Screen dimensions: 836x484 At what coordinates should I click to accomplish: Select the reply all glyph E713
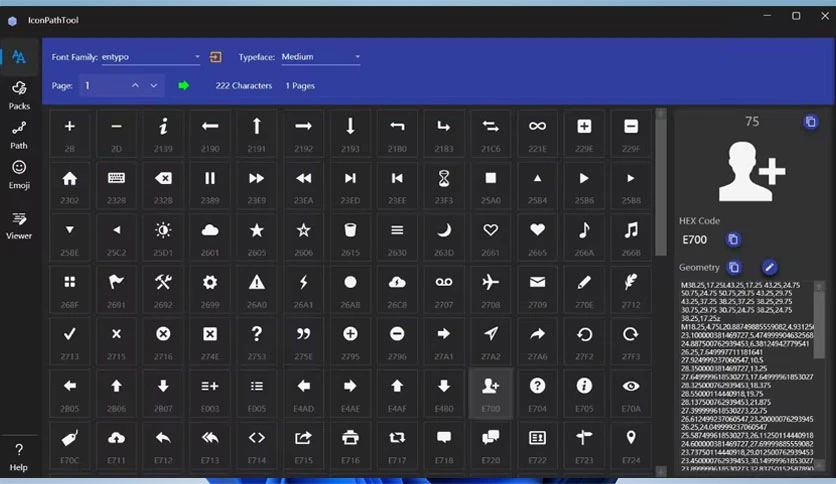coord(210,446)
